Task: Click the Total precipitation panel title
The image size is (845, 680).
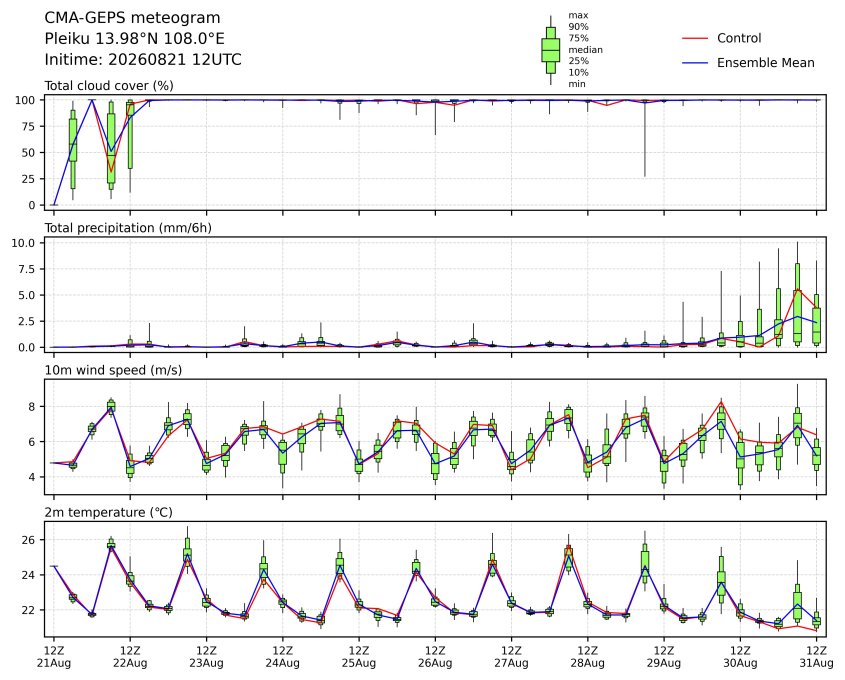Action: [x=128, y=228]
